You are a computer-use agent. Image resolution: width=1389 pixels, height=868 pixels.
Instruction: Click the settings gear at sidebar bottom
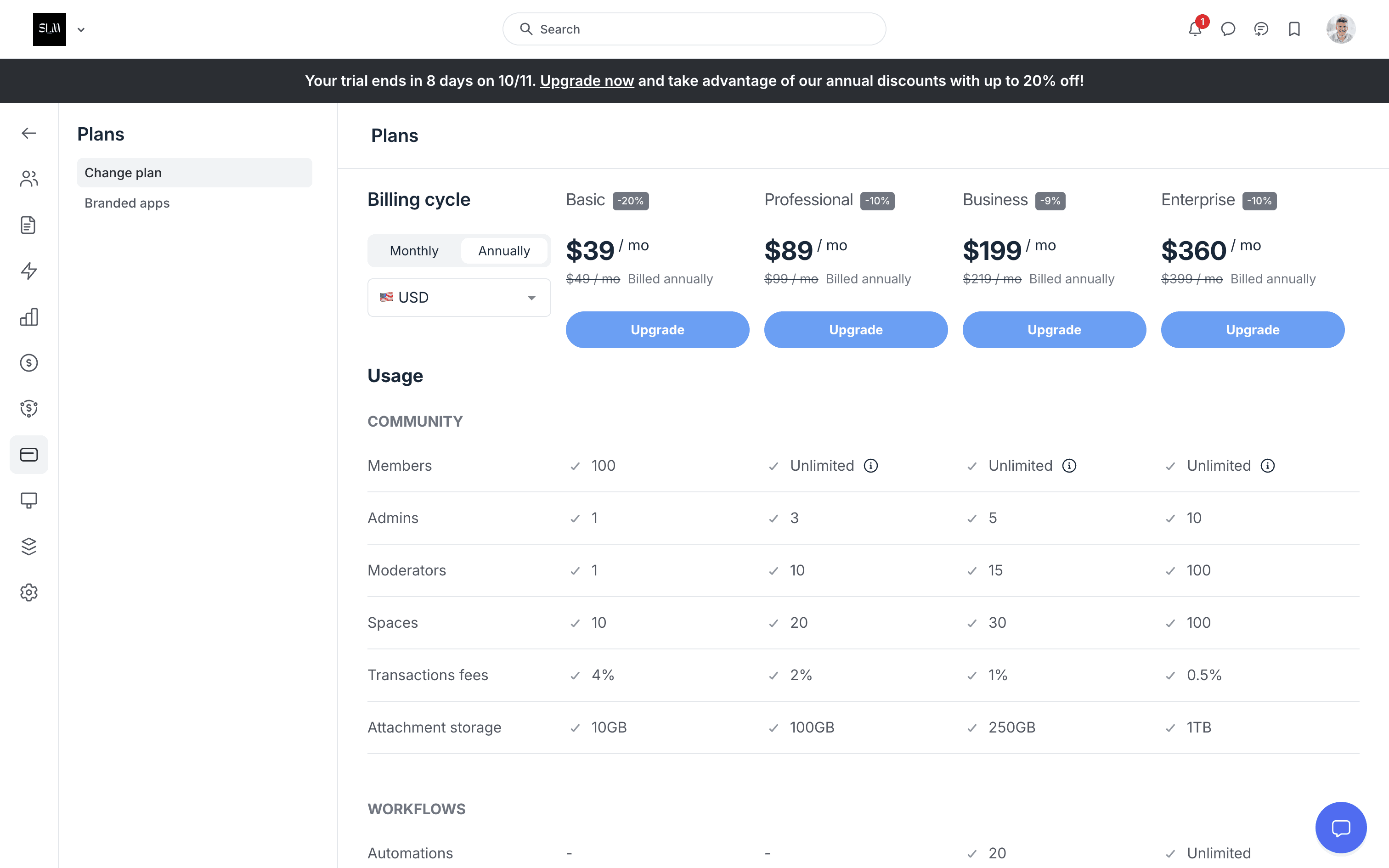pyautogui.click(x=28, y=592)
